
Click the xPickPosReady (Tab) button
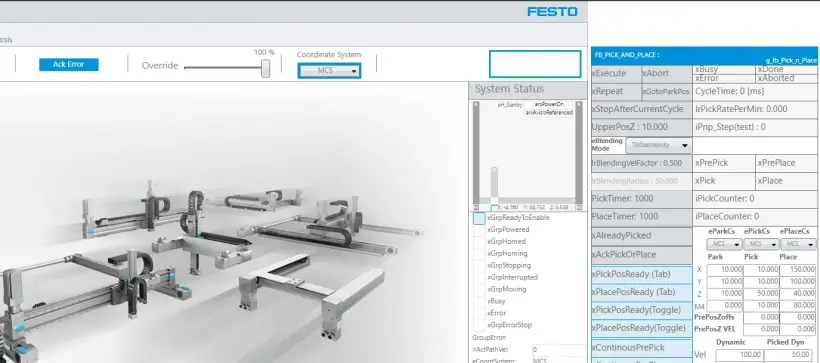click(642, 274)
